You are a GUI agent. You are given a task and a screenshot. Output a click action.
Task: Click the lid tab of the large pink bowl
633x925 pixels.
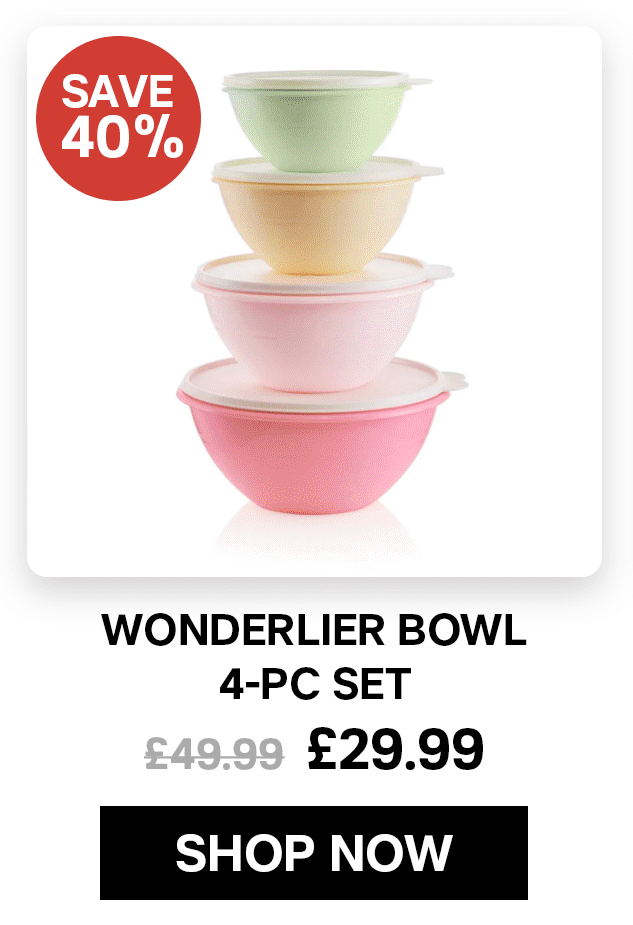pos(453,381)
